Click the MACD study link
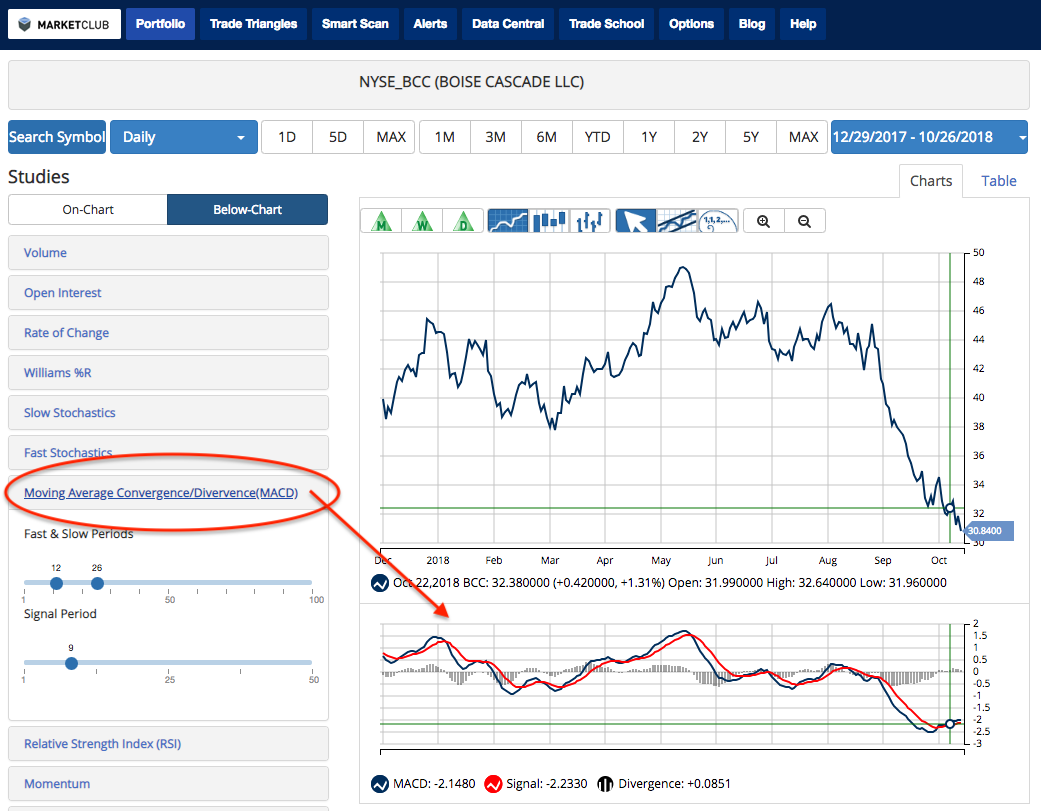1041x811 pixels. click(161, 493)
